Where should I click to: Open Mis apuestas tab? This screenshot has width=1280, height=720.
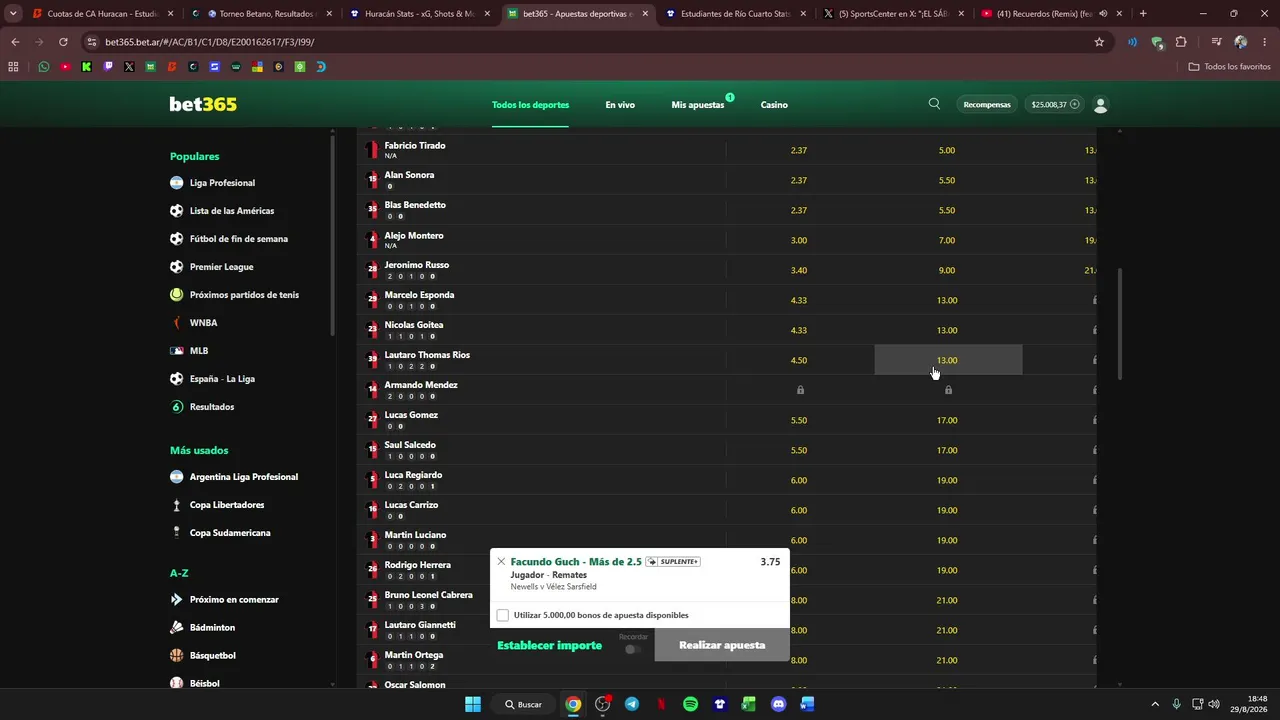pyautogui.click(x=698, y=105)
